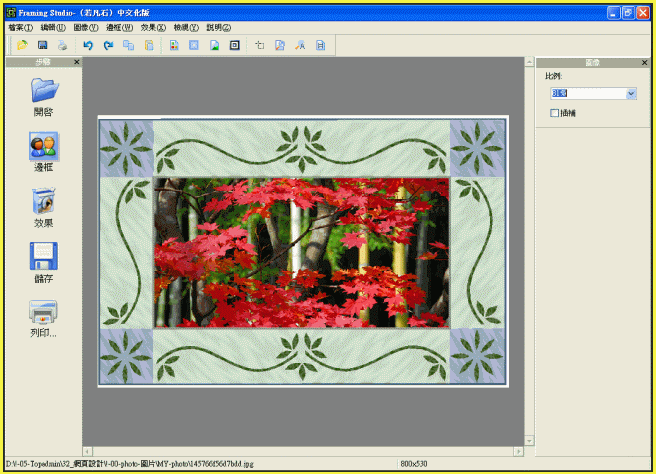Click the save disk icon in toolbar
The image size is (656, 474).
(x=42, y=45)
